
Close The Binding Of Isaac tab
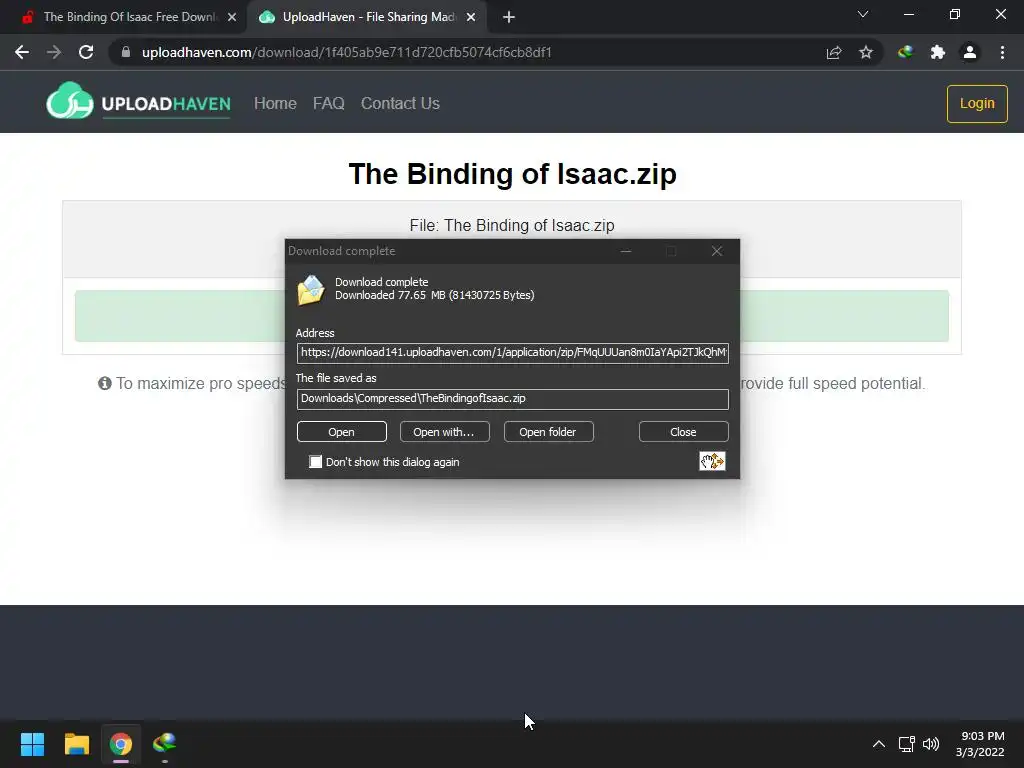coord(232,17)
